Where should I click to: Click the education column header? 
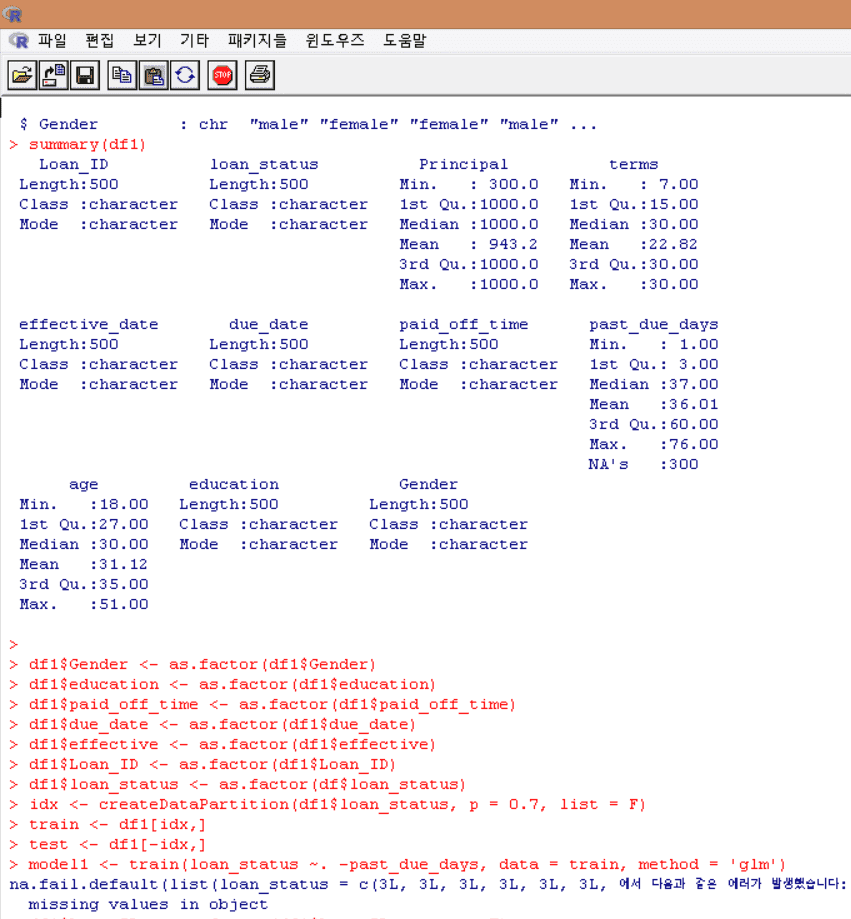point(234,485)
